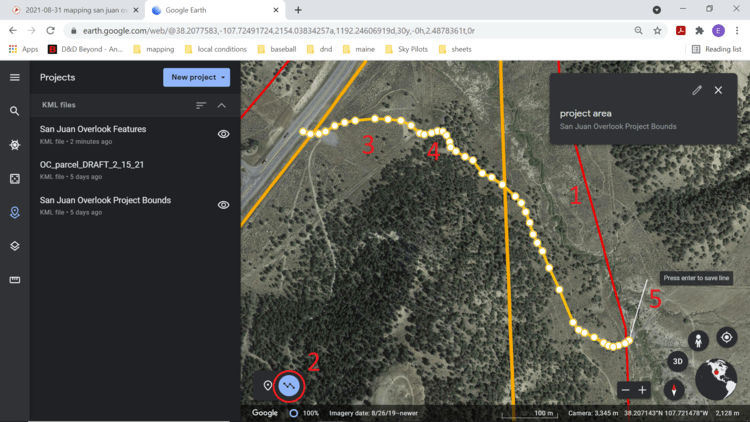Select OC_parcel_DRAFT_2_15_21 KML file
Viewport: 750px width, 422px height.
click(90, 165)
